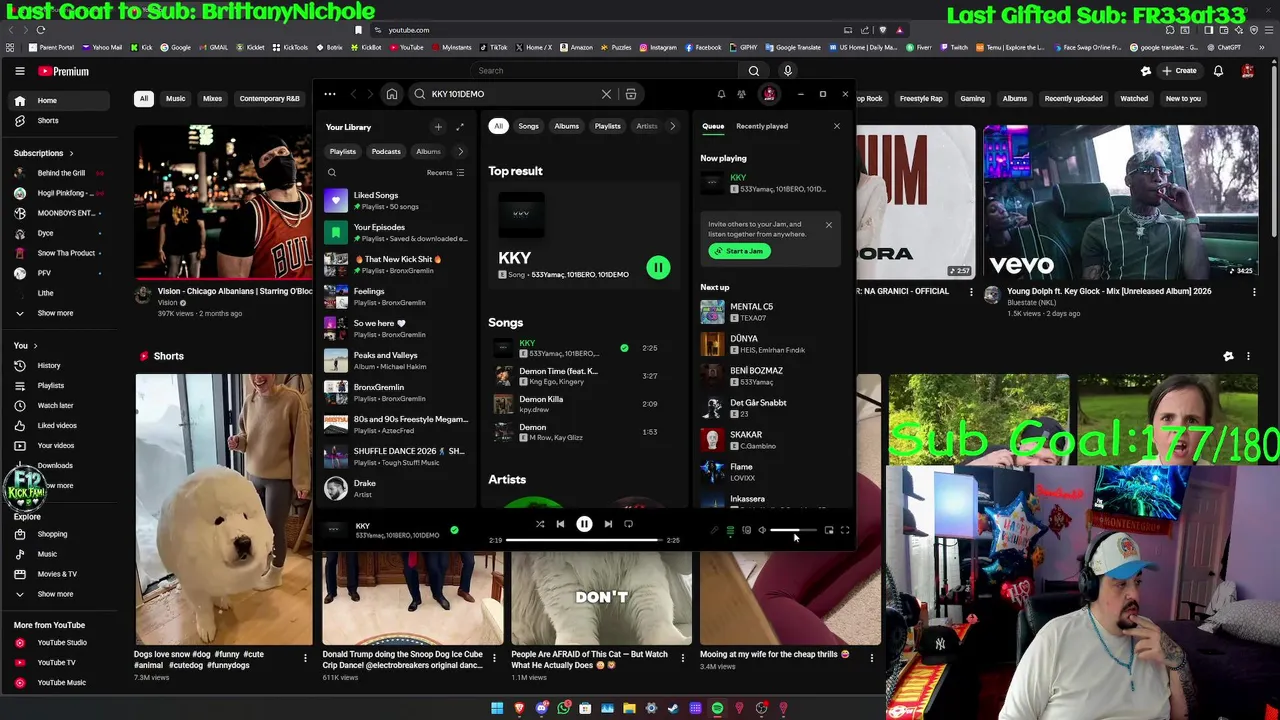Image resolution: width=1280 pixels, height=720 pixels.
Task: Seek on Spotify playback progress bar
Action: [x=584, y=540]
